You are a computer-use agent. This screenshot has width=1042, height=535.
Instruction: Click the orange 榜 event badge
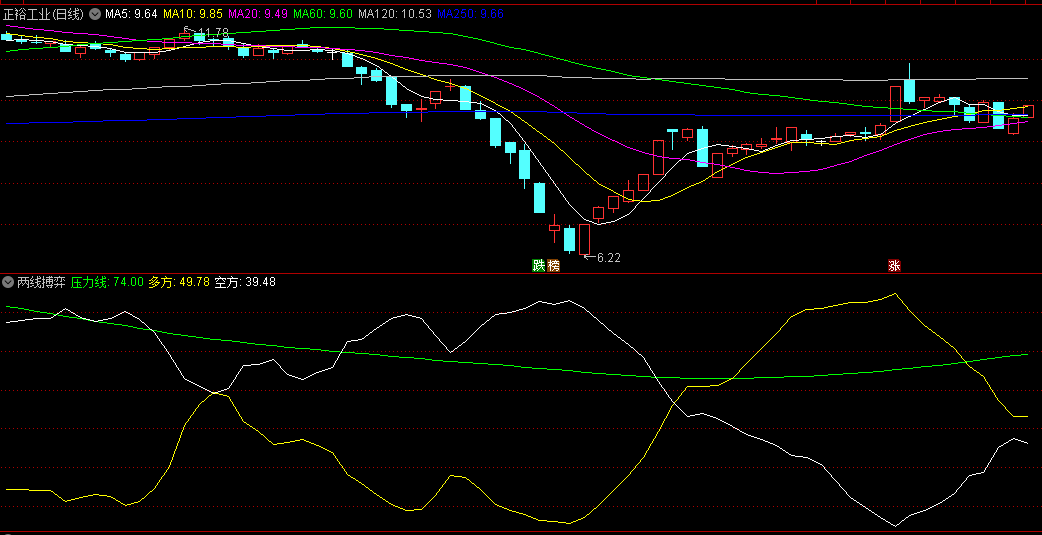[x=554, y=266]
